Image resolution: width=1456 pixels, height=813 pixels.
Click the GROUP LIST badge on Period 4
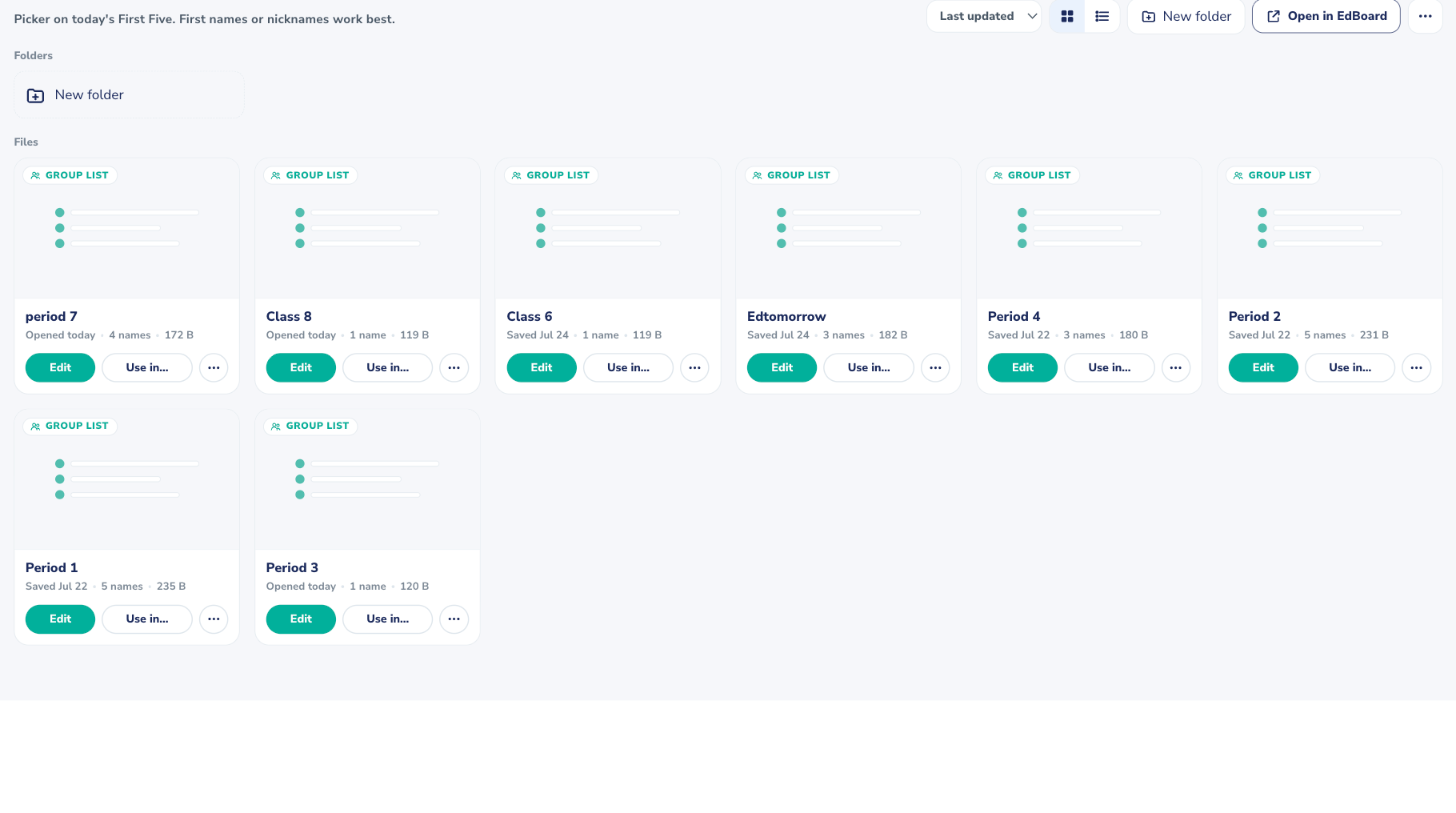click(x=1033, y=175)
